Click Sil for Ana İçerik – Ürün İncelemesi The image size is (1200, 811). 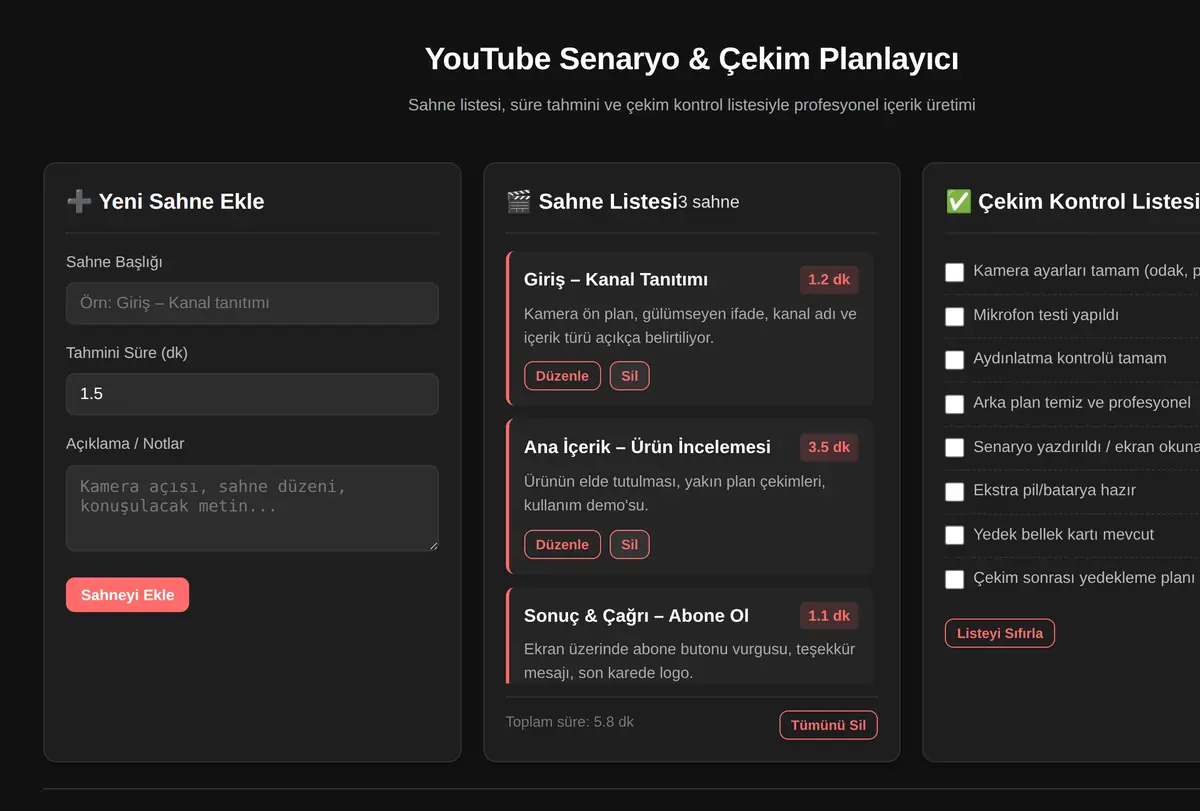pos(630,544)
